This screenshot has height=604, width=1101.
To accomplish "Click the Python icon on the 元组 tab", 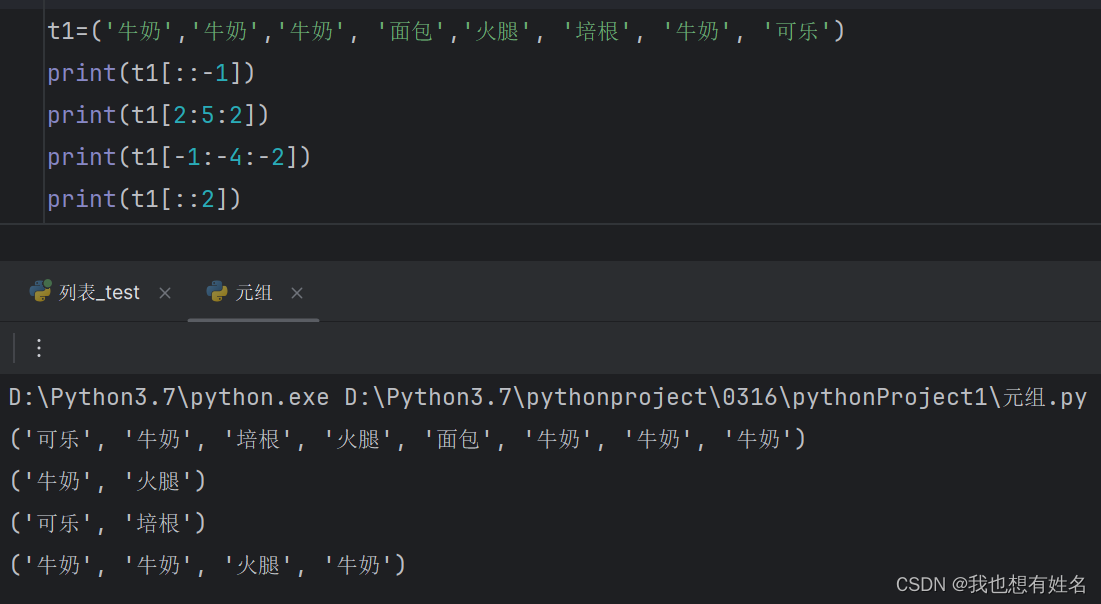I will [216, 292].
